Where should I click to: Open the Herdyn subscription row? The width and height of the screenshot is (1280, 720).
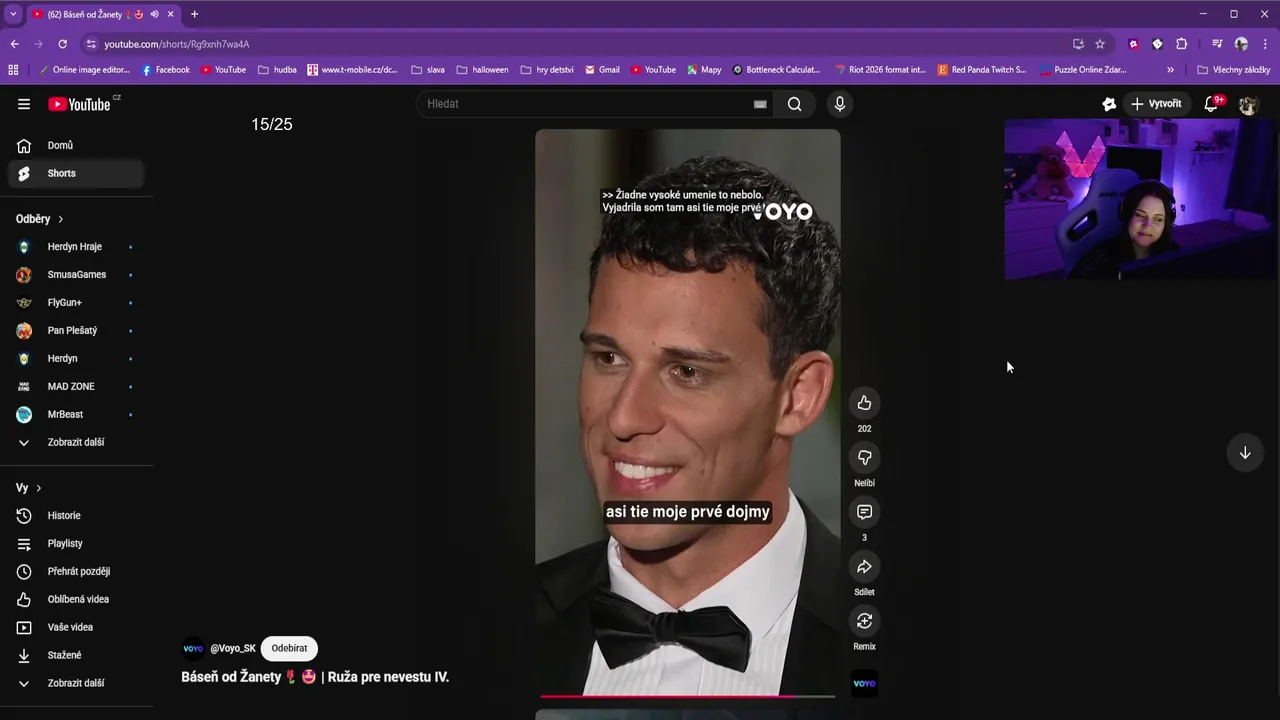[x=76, y=359]
